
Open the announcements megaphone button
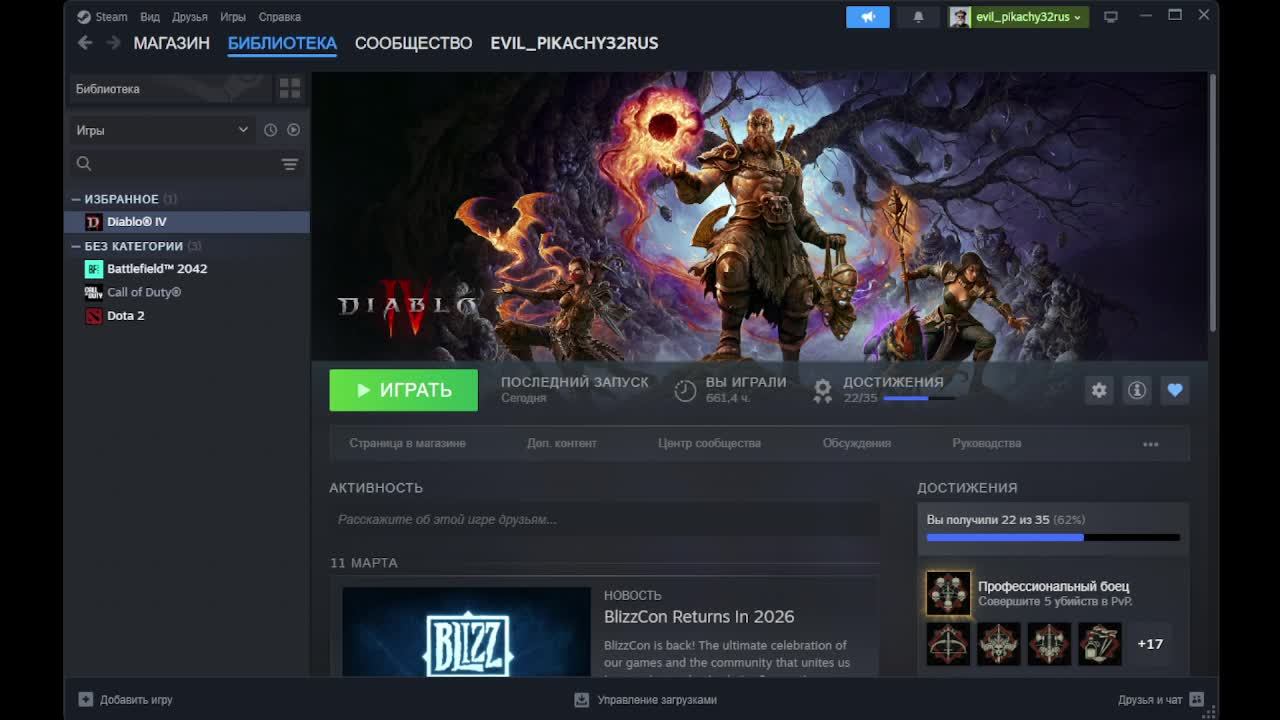[867, 17]
